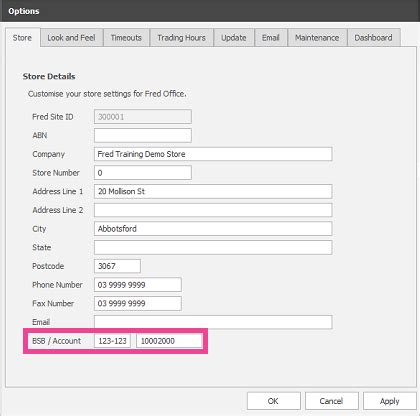The image size is (420, 416).
Task: Select the Fax Number field
Action: click(x=138, y=303)
